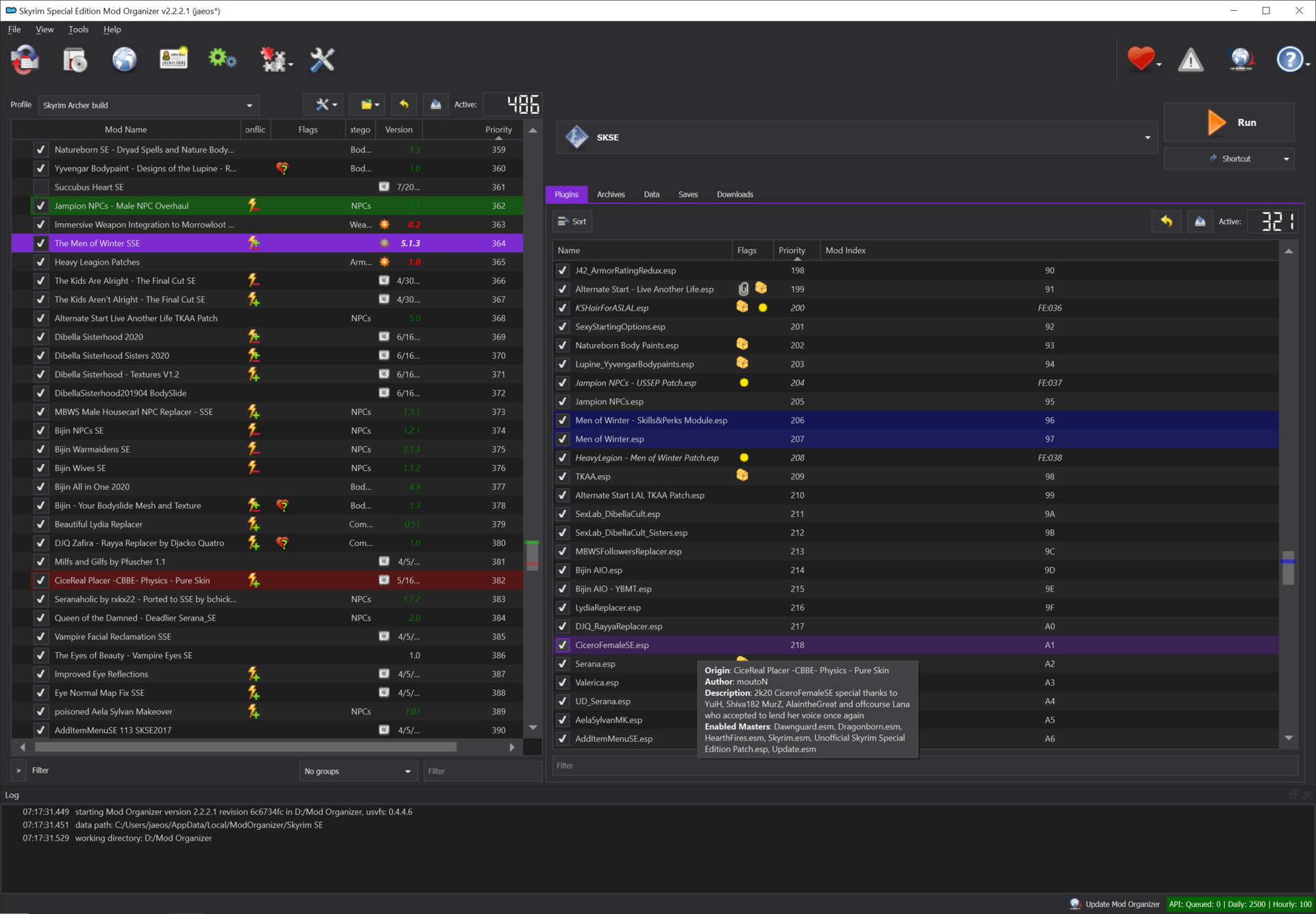
Task: Toggle the Jampion NPCs.esp checkbox
Action: click(x=563, y=401)
